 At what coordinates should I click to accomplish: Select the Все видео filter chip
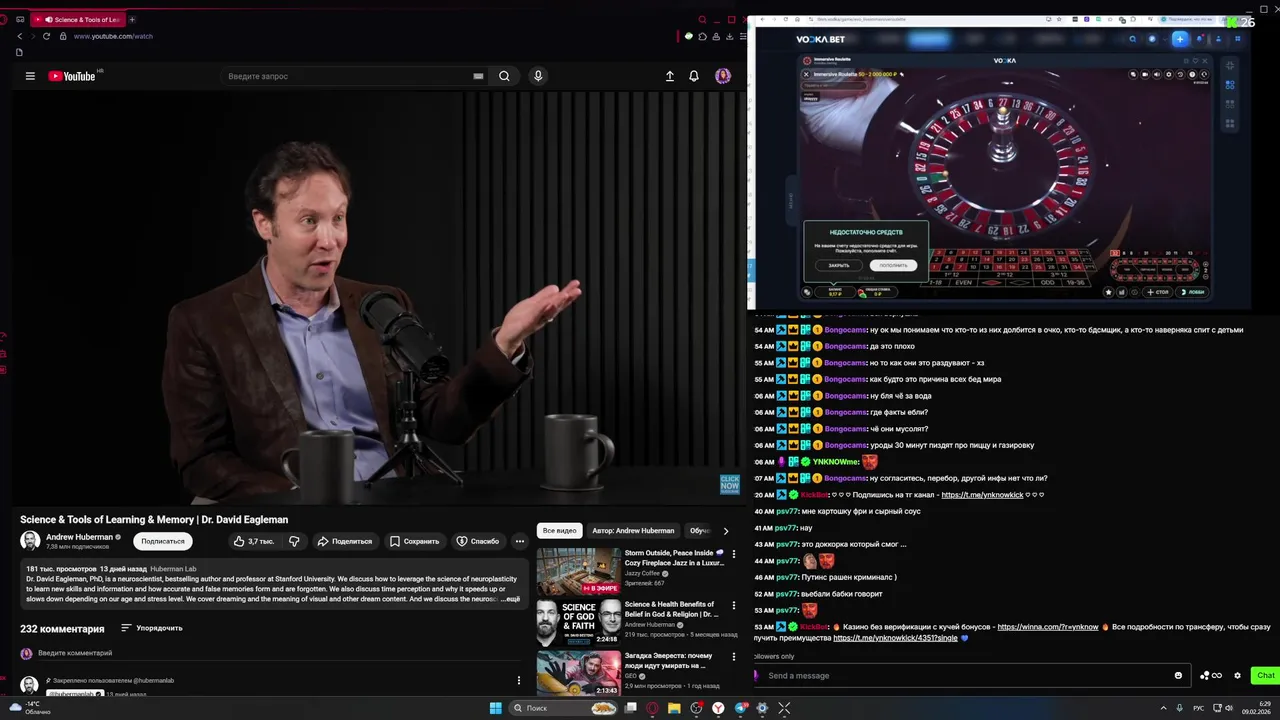[x=559, y=531]
